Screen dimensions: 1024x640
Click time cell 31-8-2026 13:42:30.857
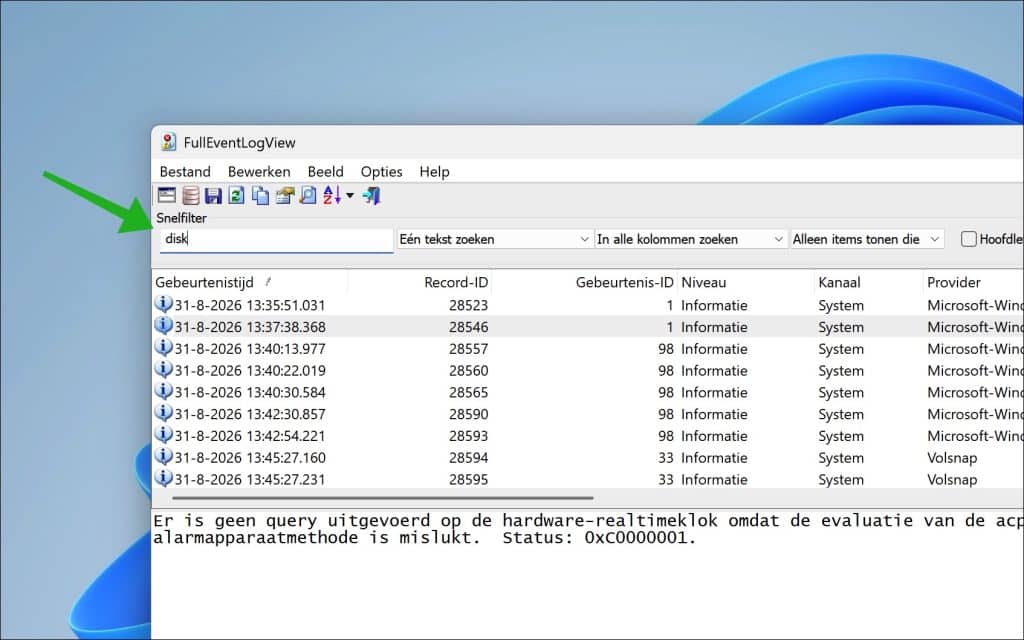coord(249,414)
